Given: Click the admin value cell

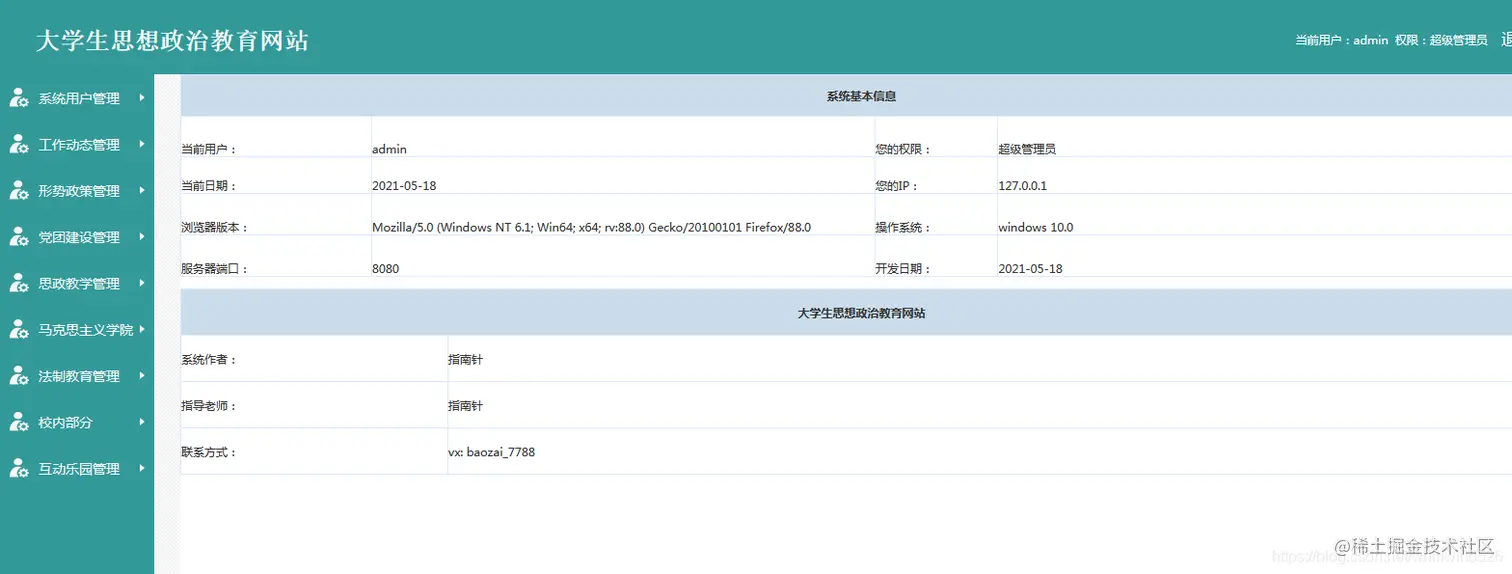Looking at the screenshot, I should pos(389,149).
